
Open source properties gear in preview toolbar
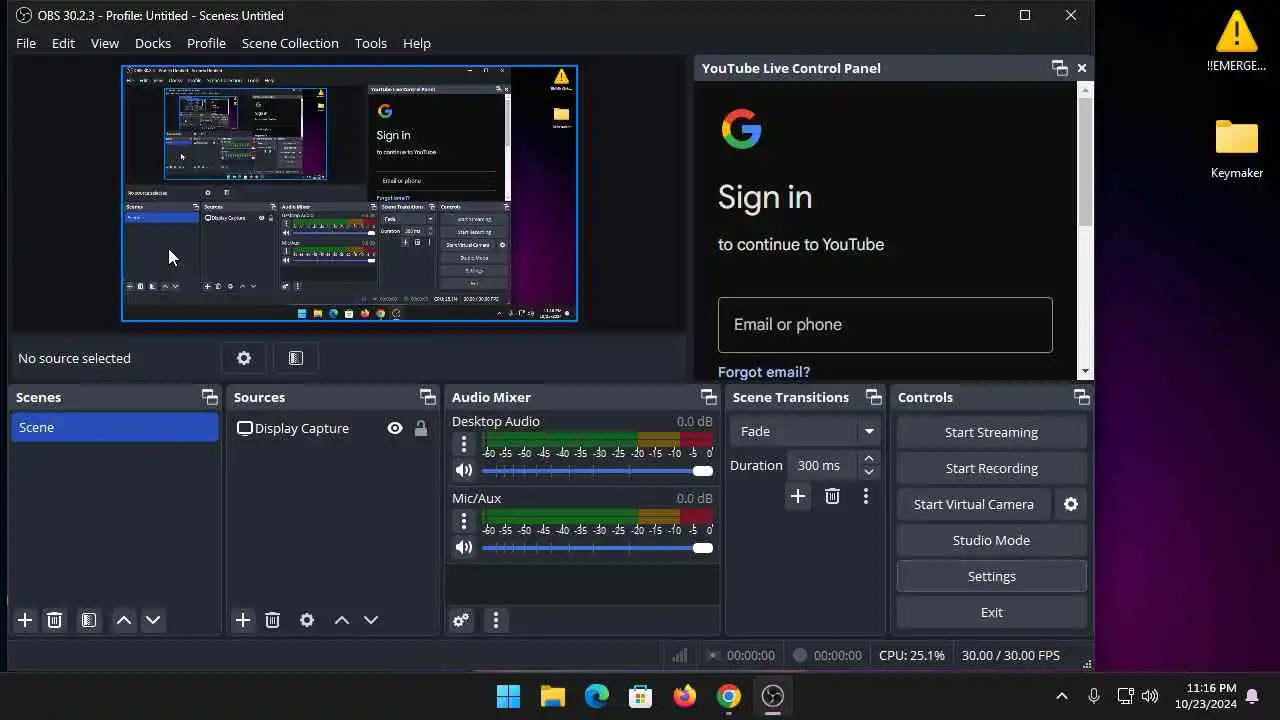[244, 358]
